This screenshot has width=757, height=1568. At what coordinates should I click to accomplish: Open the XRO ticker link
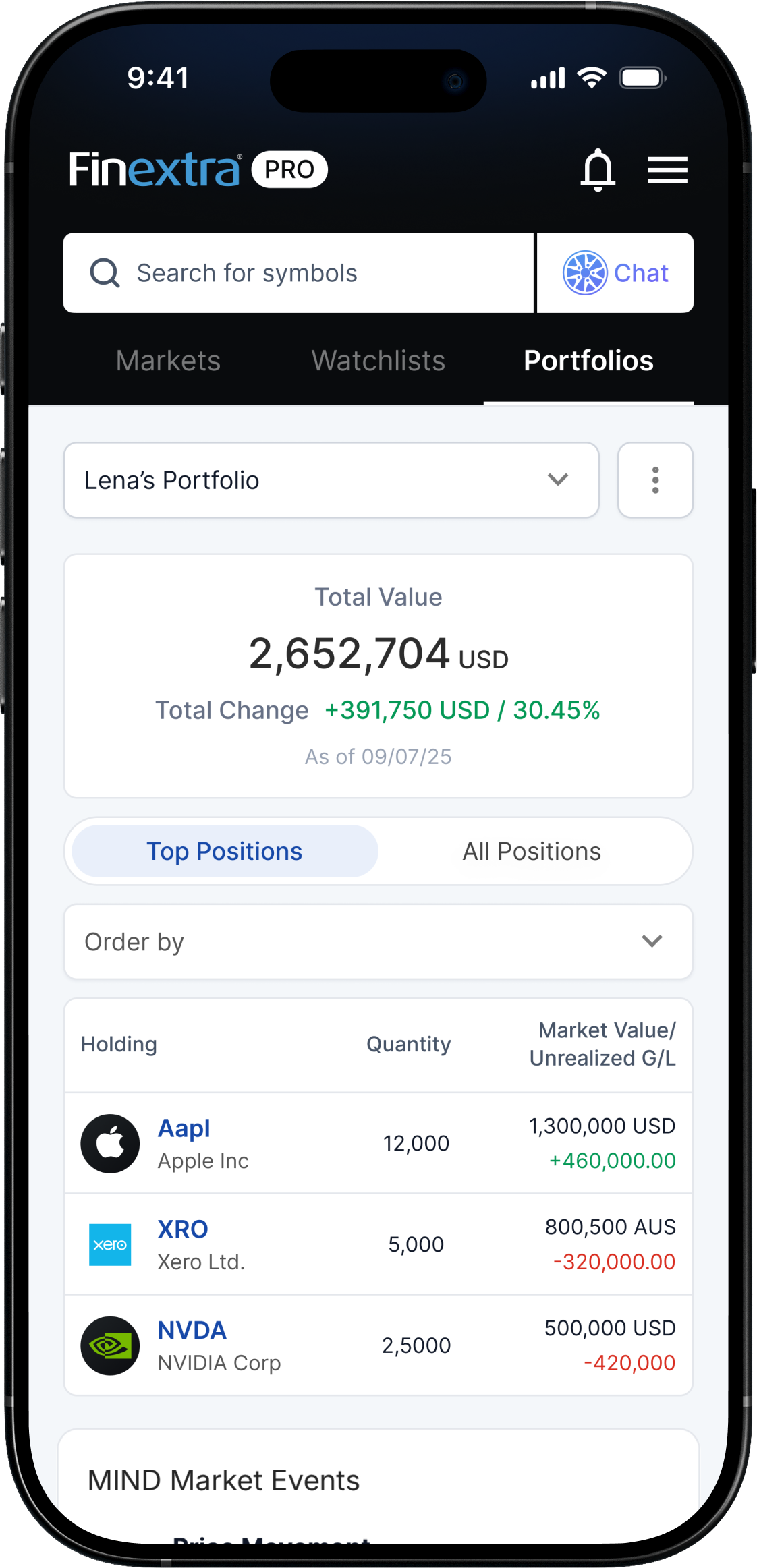pos(183,1229)
